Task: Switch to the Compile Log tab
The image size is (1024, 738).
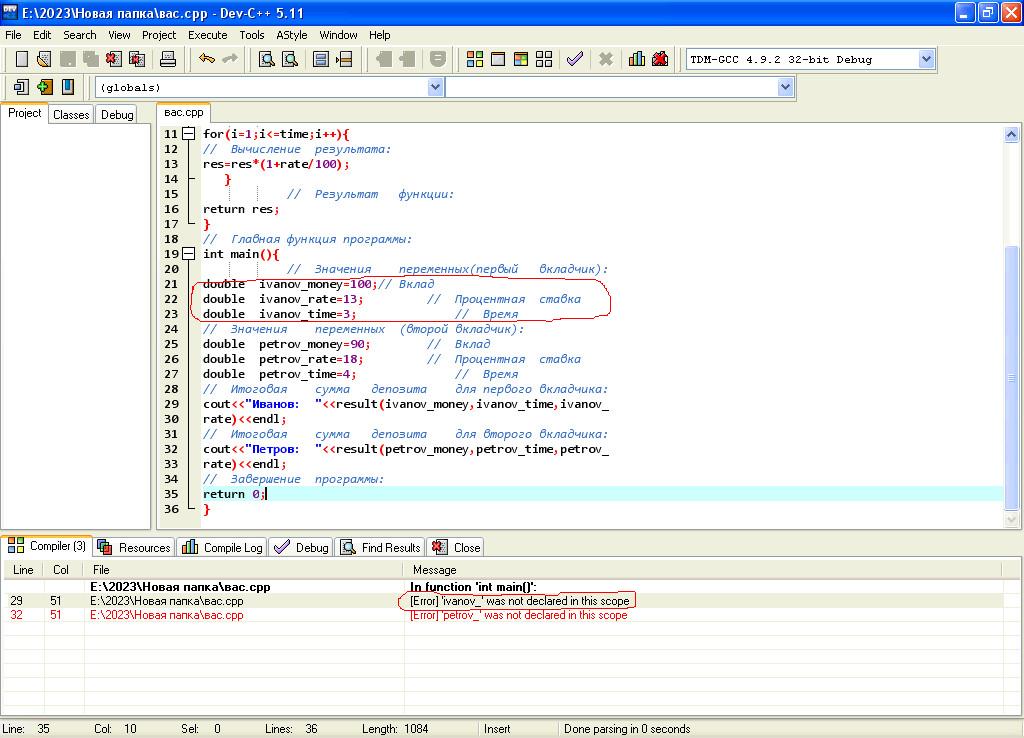Action: (223, 547)
